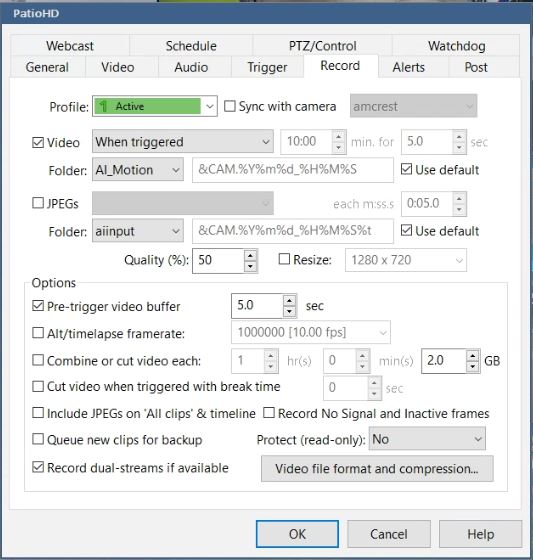Screen dimensions: 533x560
Task: Enable Sync with camera checkbox
Action: click(x=229, y=106)
